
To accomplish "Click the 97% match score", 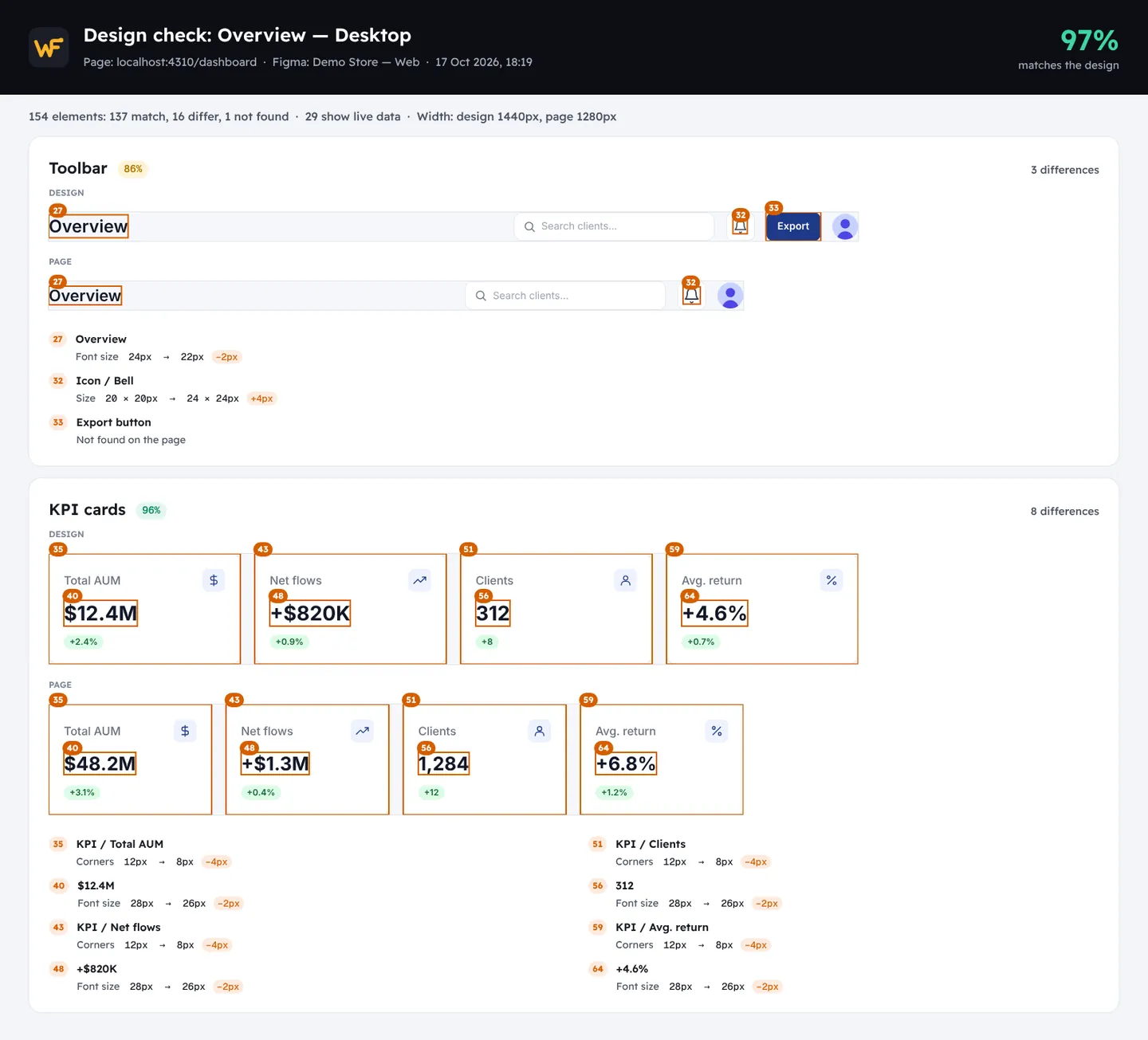I will [x=1089, y=40].
